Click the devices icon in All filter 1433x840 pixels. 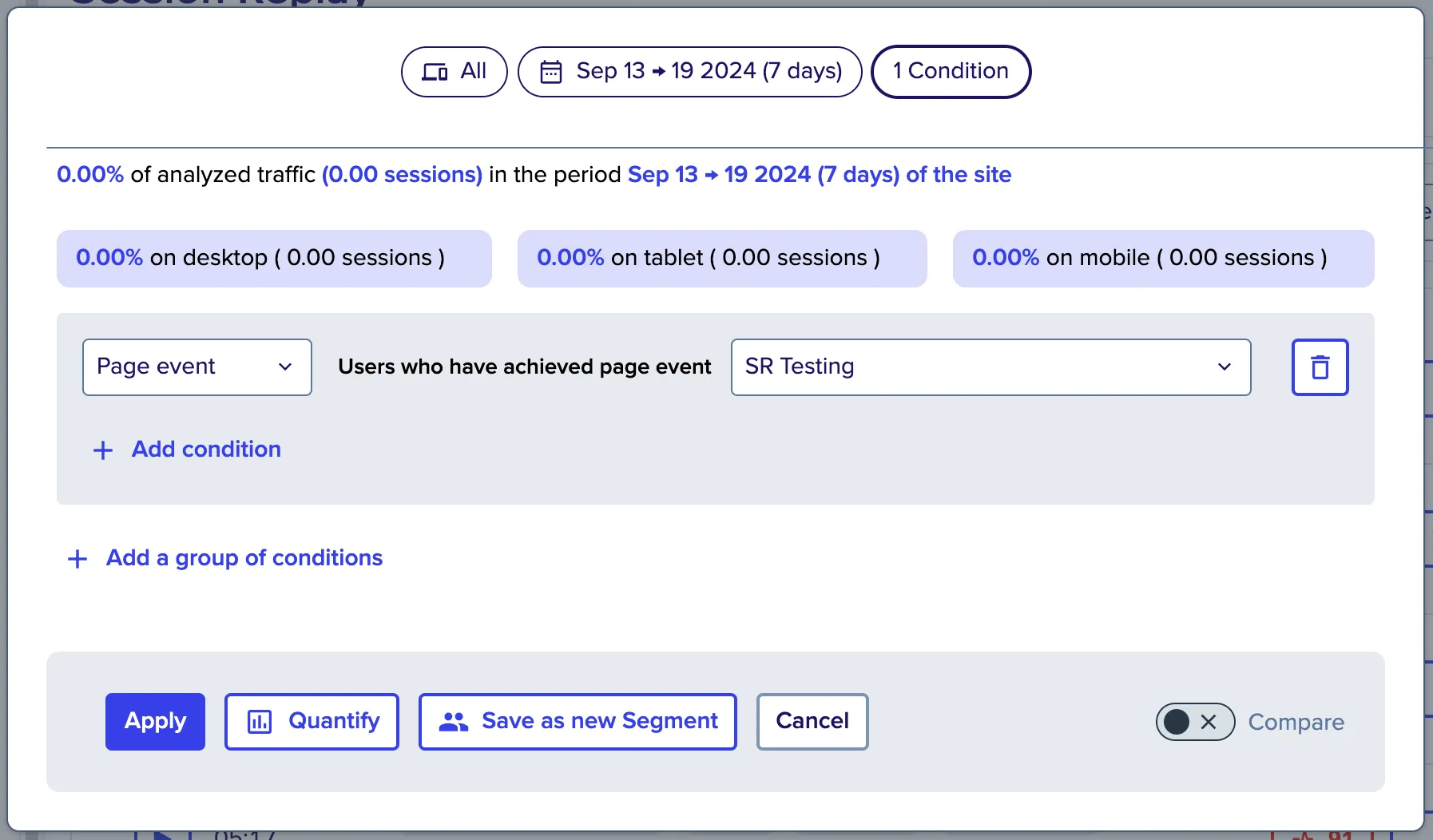pos(435,72)
